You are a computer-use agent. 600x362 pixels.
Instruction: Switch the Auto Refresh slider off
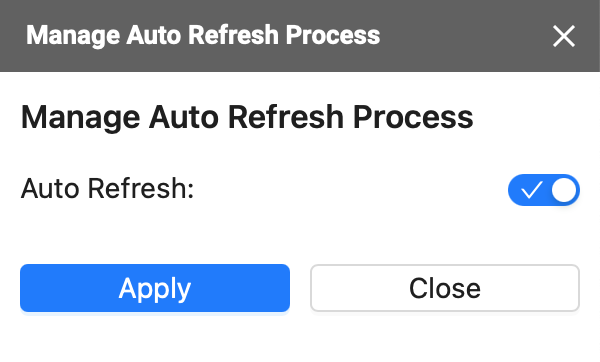pos(544,190)
